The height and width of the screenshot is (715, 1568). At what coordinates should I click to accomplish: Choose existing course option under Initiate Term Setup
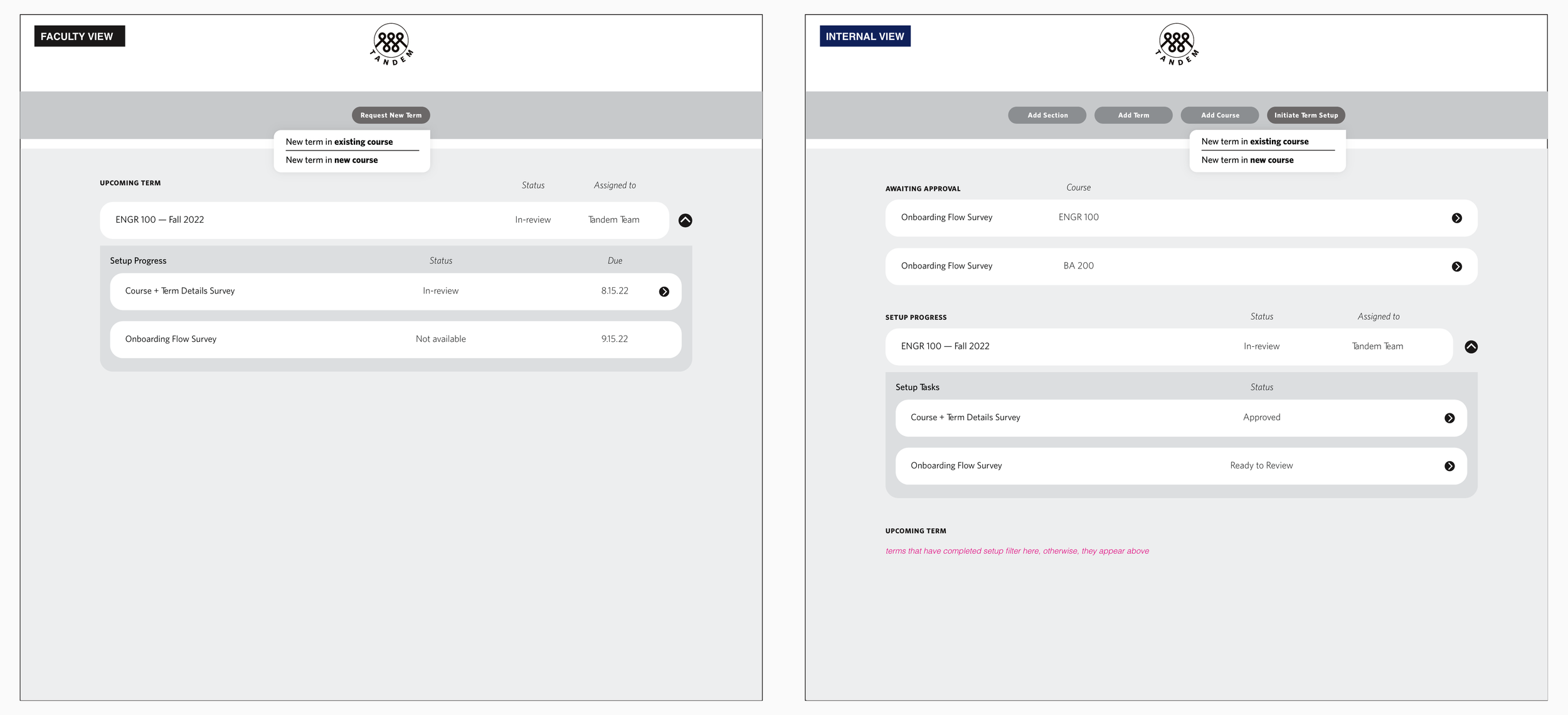point(1255,142)
